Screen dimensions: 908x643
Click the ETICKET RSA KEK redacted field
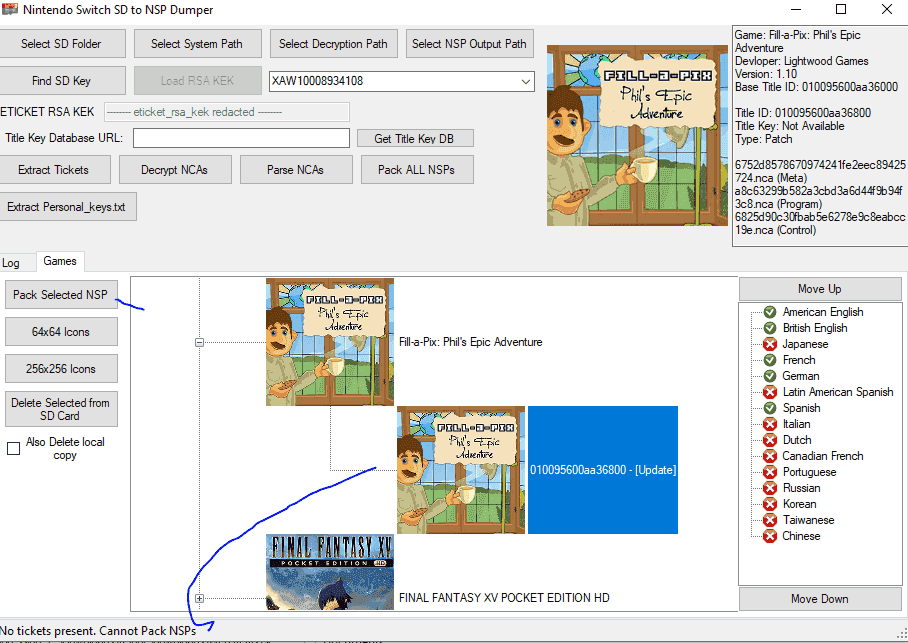pyautogui.click(x=227, y=112)
